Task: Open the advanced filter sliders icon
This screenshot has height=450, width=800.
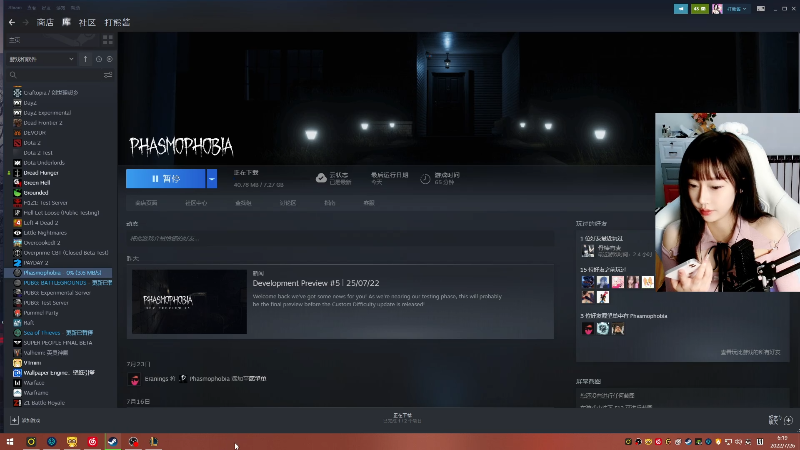Action: coord(108,75)
